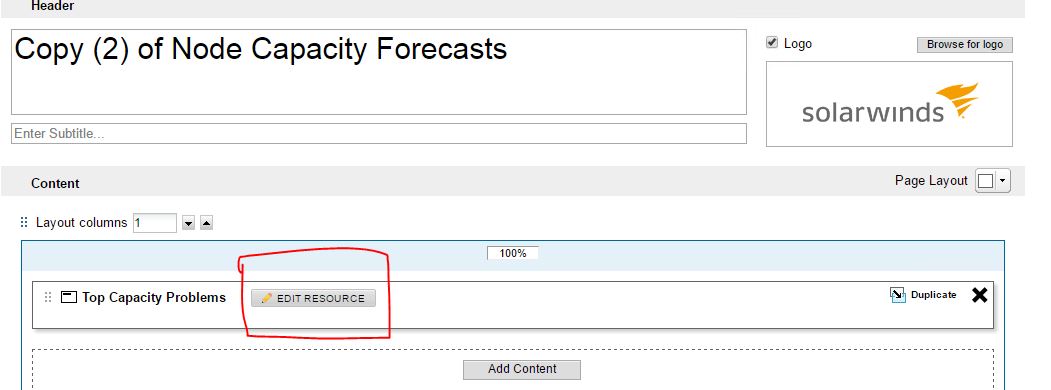Screen dimensions: 1051x390
Task: Click the Page Layout orientation icon
Action: (985, 181)
